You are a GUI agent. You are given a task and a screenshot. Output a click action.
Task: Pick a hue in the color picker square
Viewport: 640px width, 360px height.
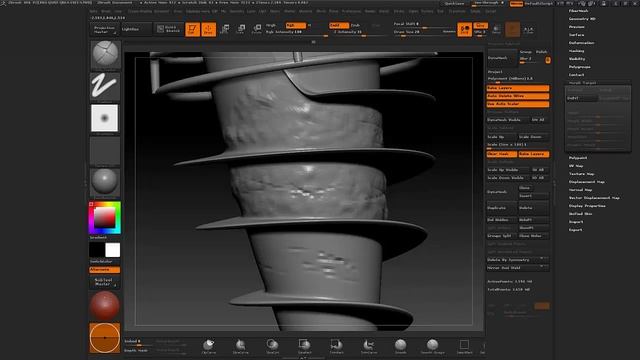point(105,218)
